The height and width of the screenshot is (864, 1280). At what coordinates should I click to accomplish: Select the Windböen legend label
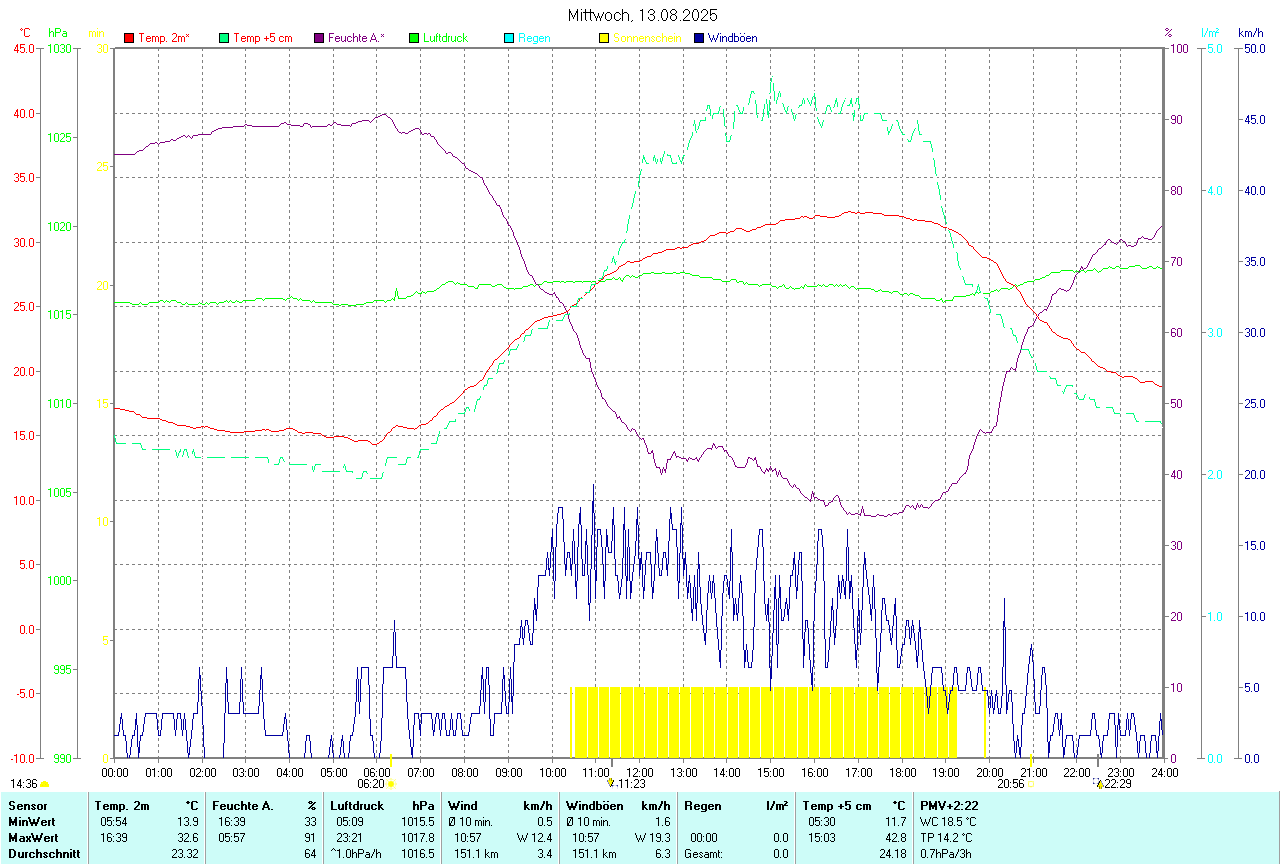(x=733, y=38)
